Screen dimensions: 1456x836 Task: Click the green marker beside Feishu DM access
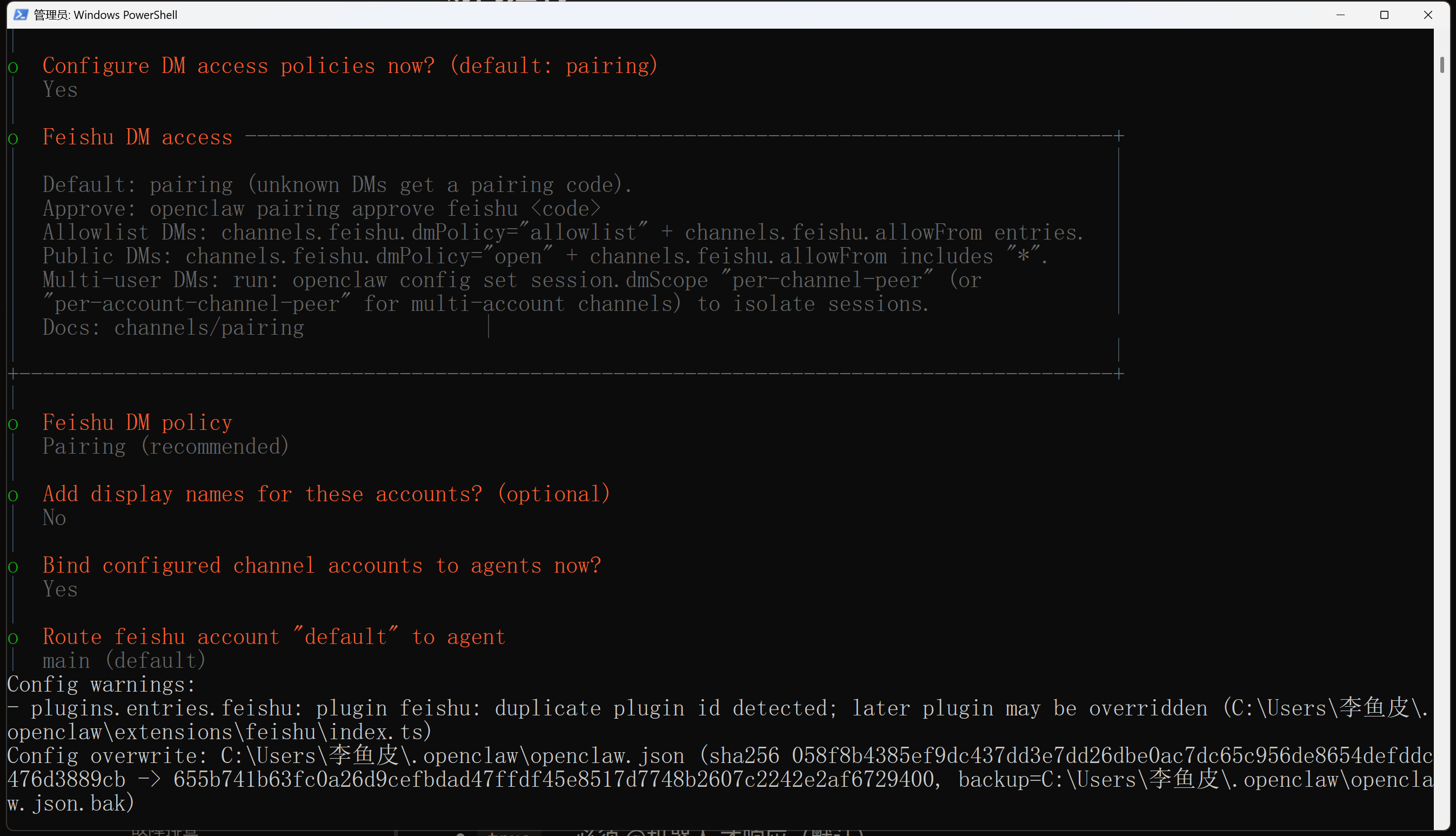(x=13, y=138)
